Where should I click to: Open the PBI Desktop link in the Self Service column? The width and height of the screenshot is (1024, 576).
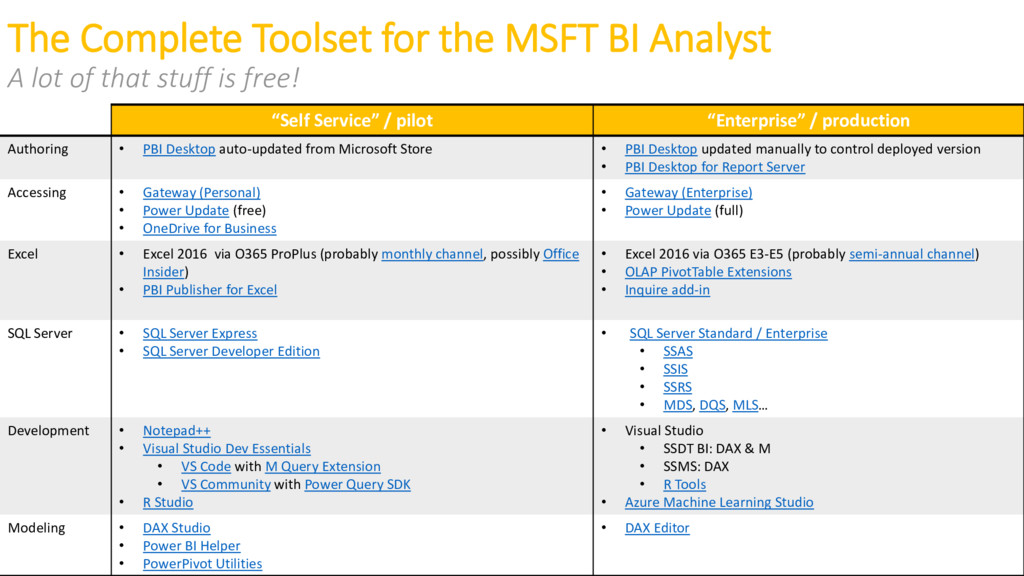pos(179,149)
